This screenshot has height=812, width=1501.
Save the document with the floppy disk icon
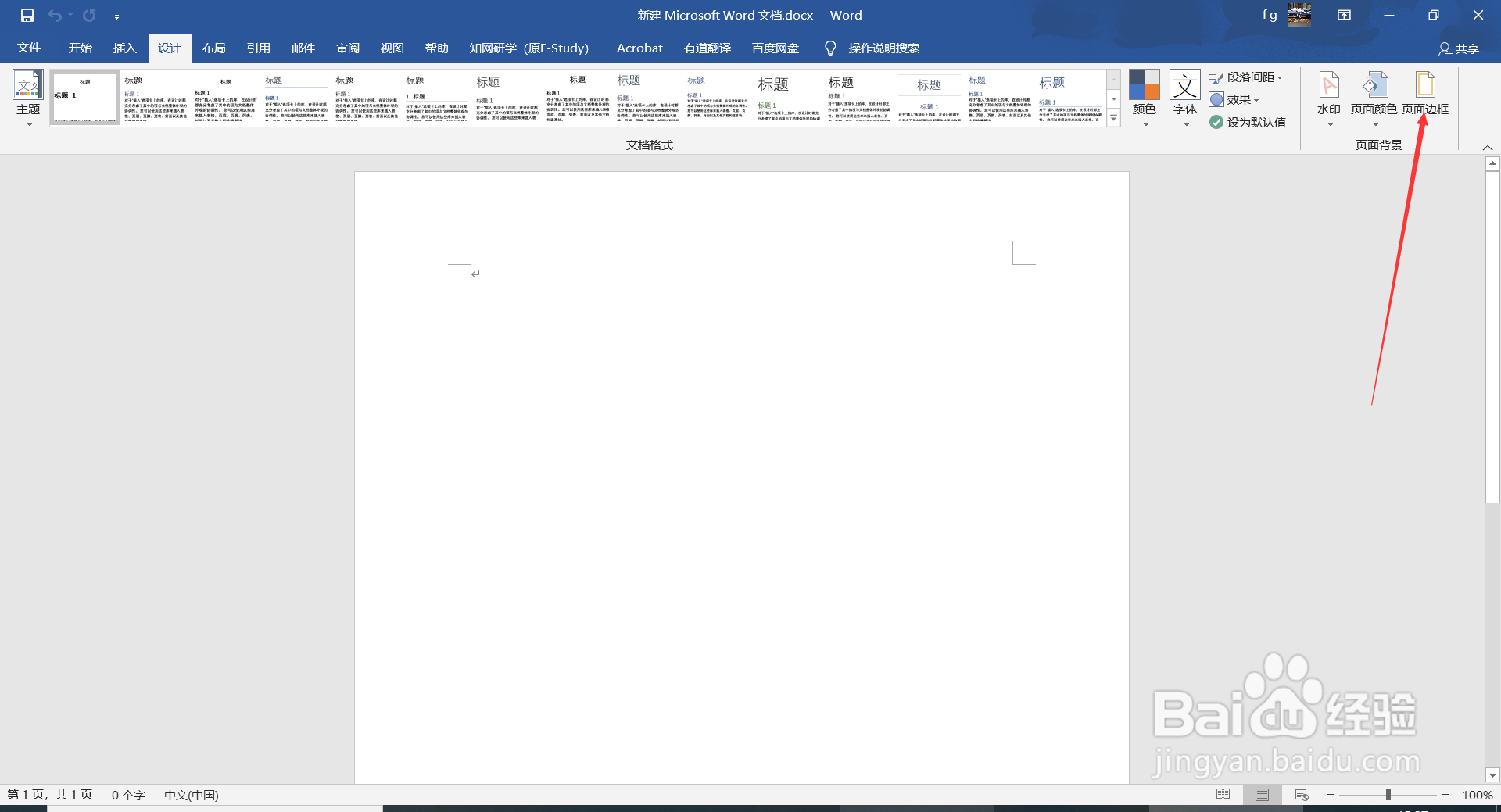pos(27,16)
